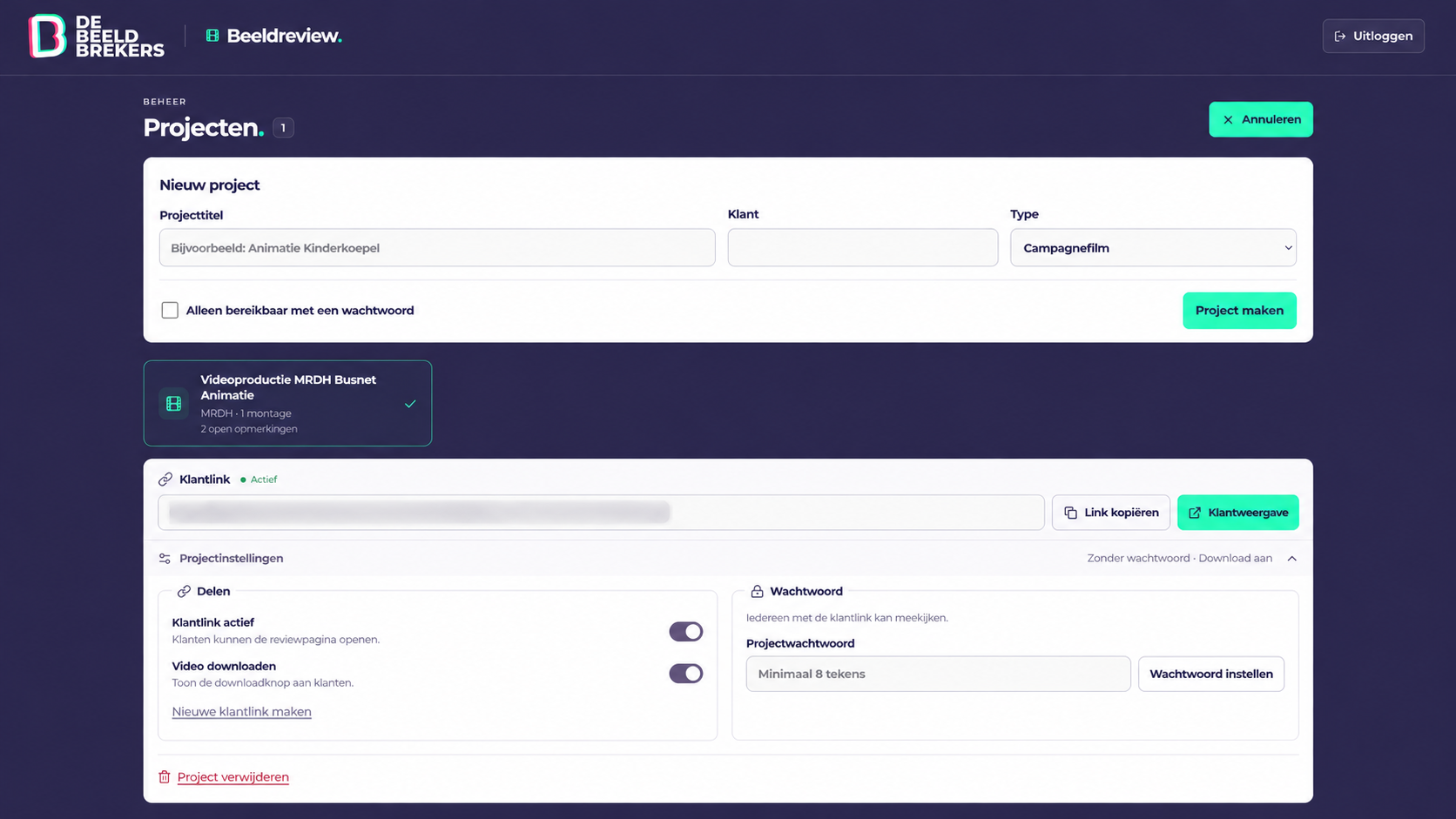Click the Beeldreview. title text
1456x819 pixels.
coord(284,36)
